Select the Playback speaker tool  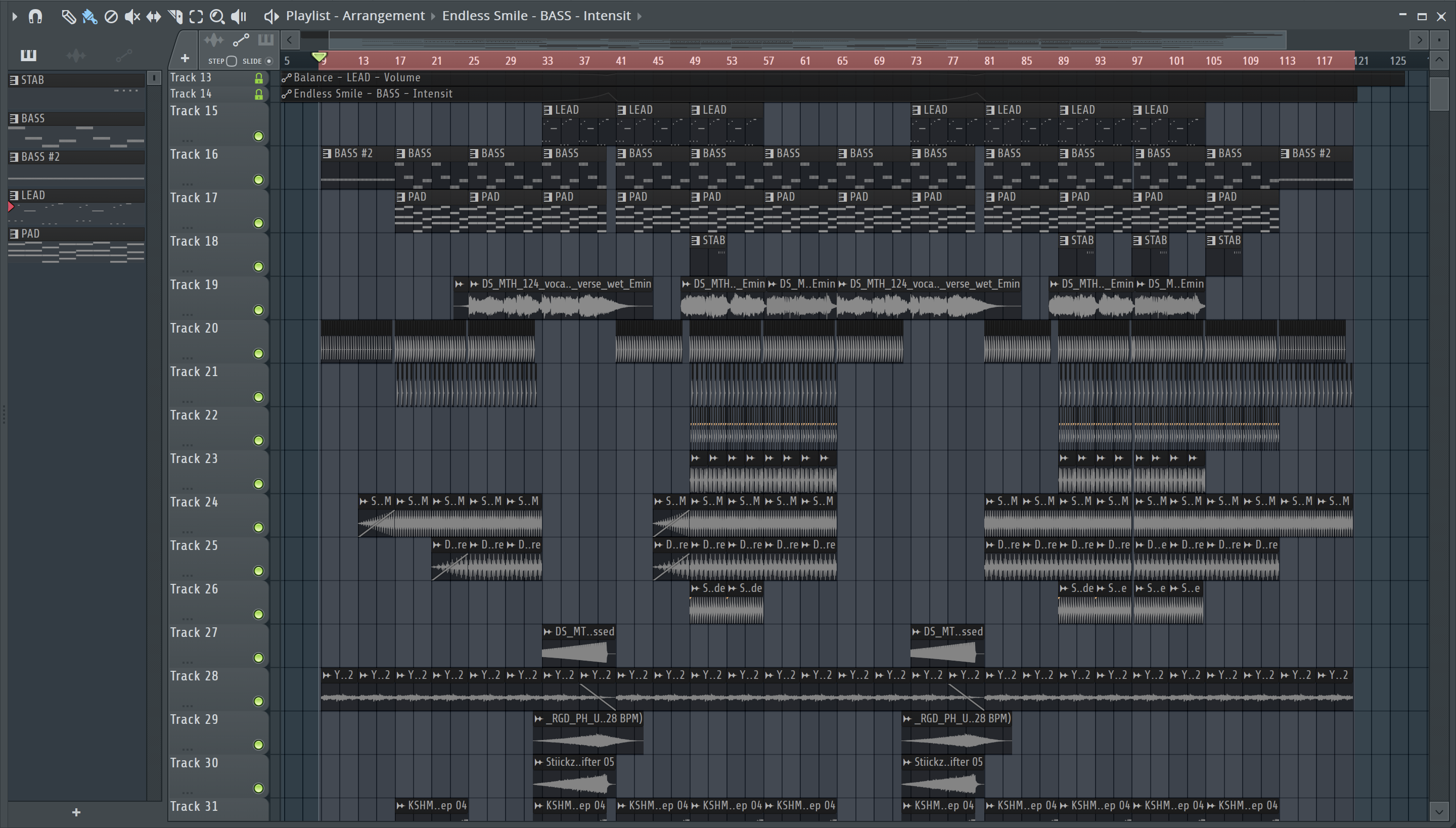[x=238, y=17]
